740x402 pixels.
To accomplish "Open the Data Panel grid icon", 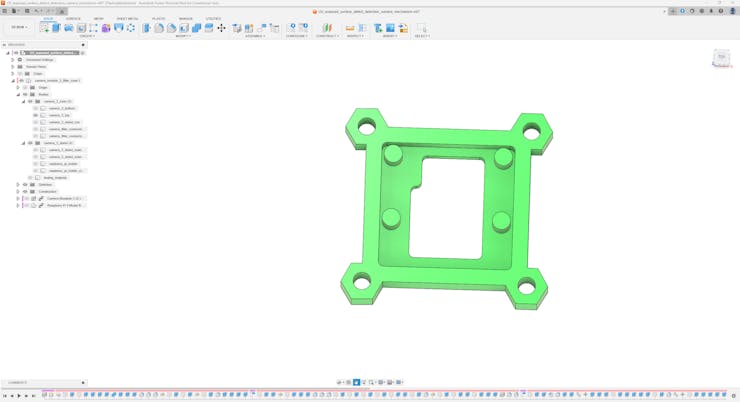I will pos(4,11).
